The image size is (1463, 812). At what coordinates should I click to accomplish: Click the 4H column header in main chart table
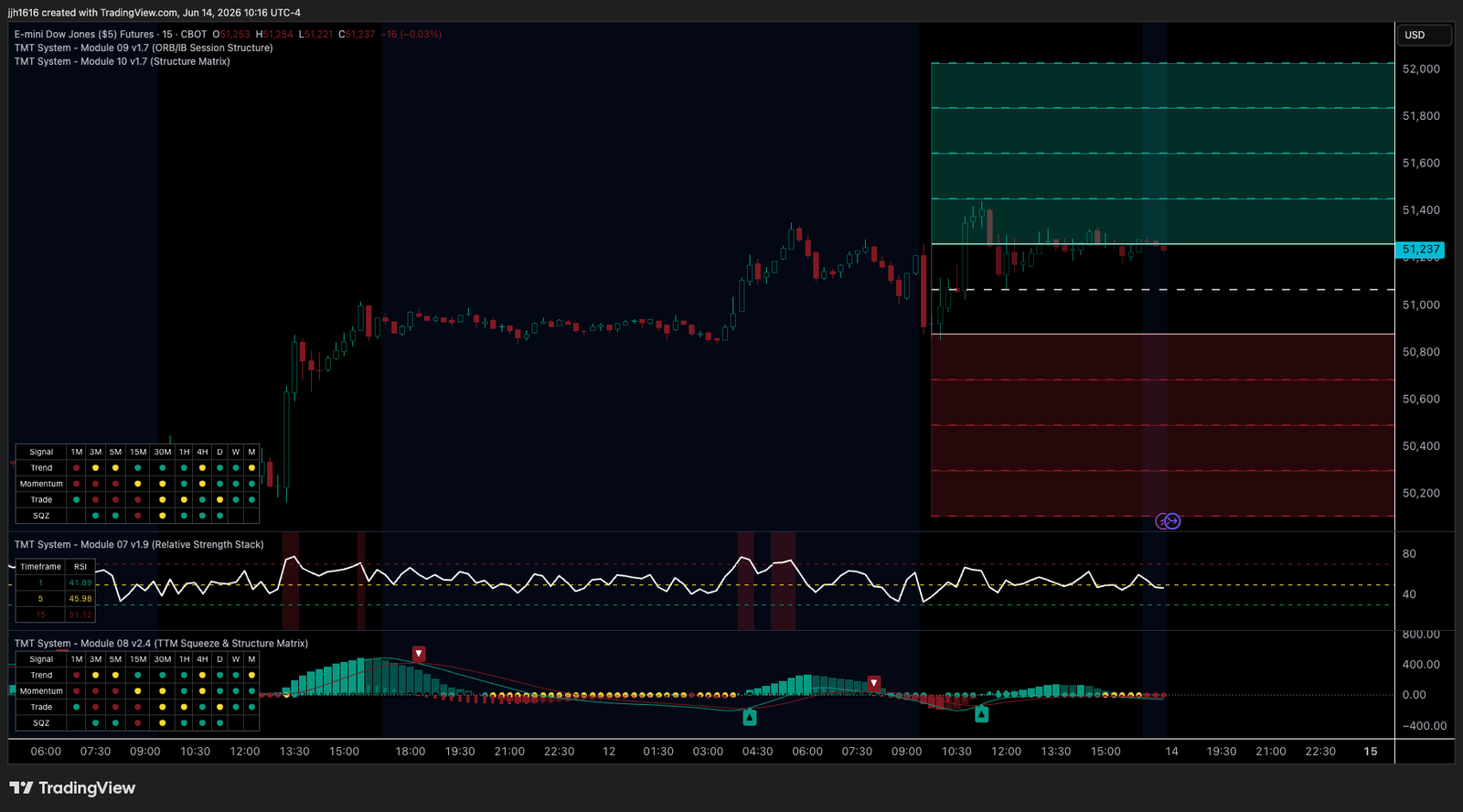(202, 452)
